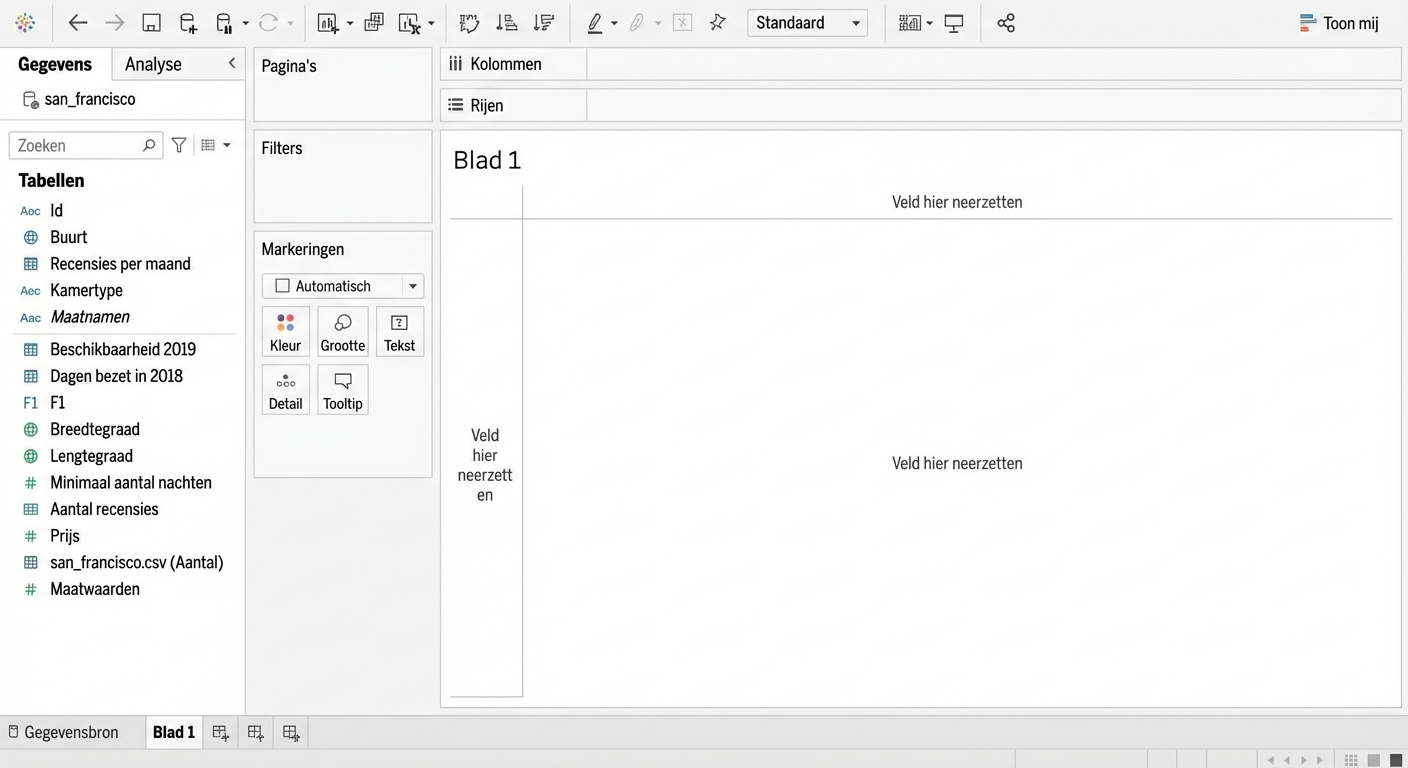Viewport: 1408px width, 768px height.
Task: Collapse the data pane with the chevron
Action: click(232, 64)
